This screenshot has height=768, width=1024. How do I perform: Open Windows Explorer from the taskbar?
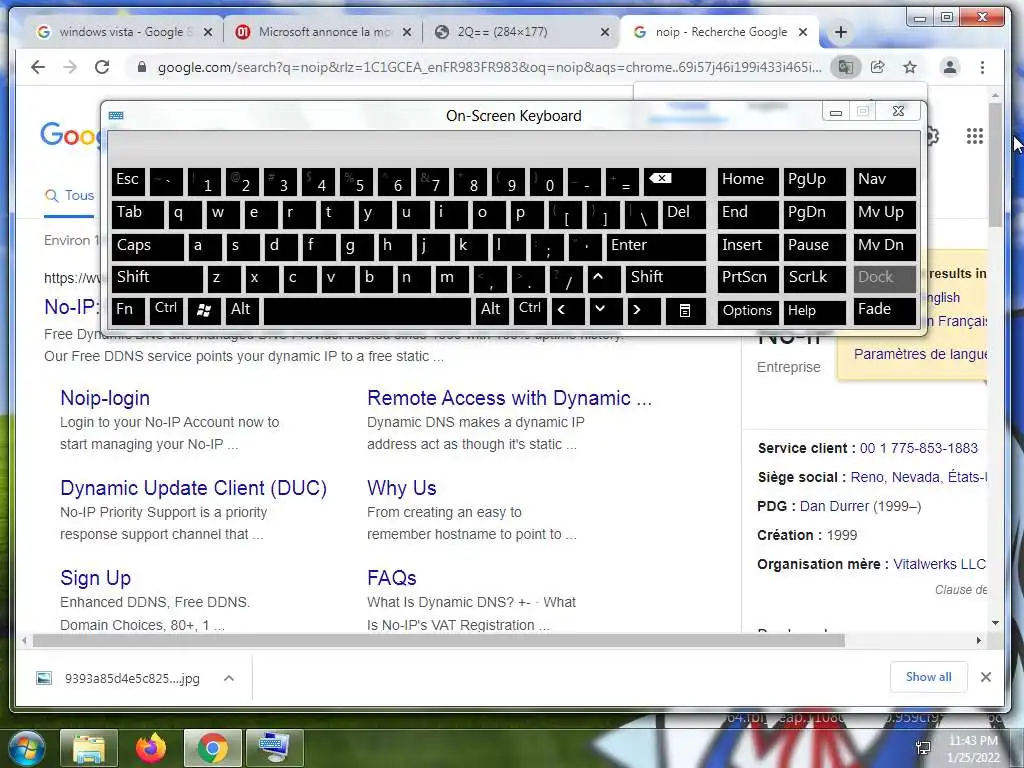89,748
